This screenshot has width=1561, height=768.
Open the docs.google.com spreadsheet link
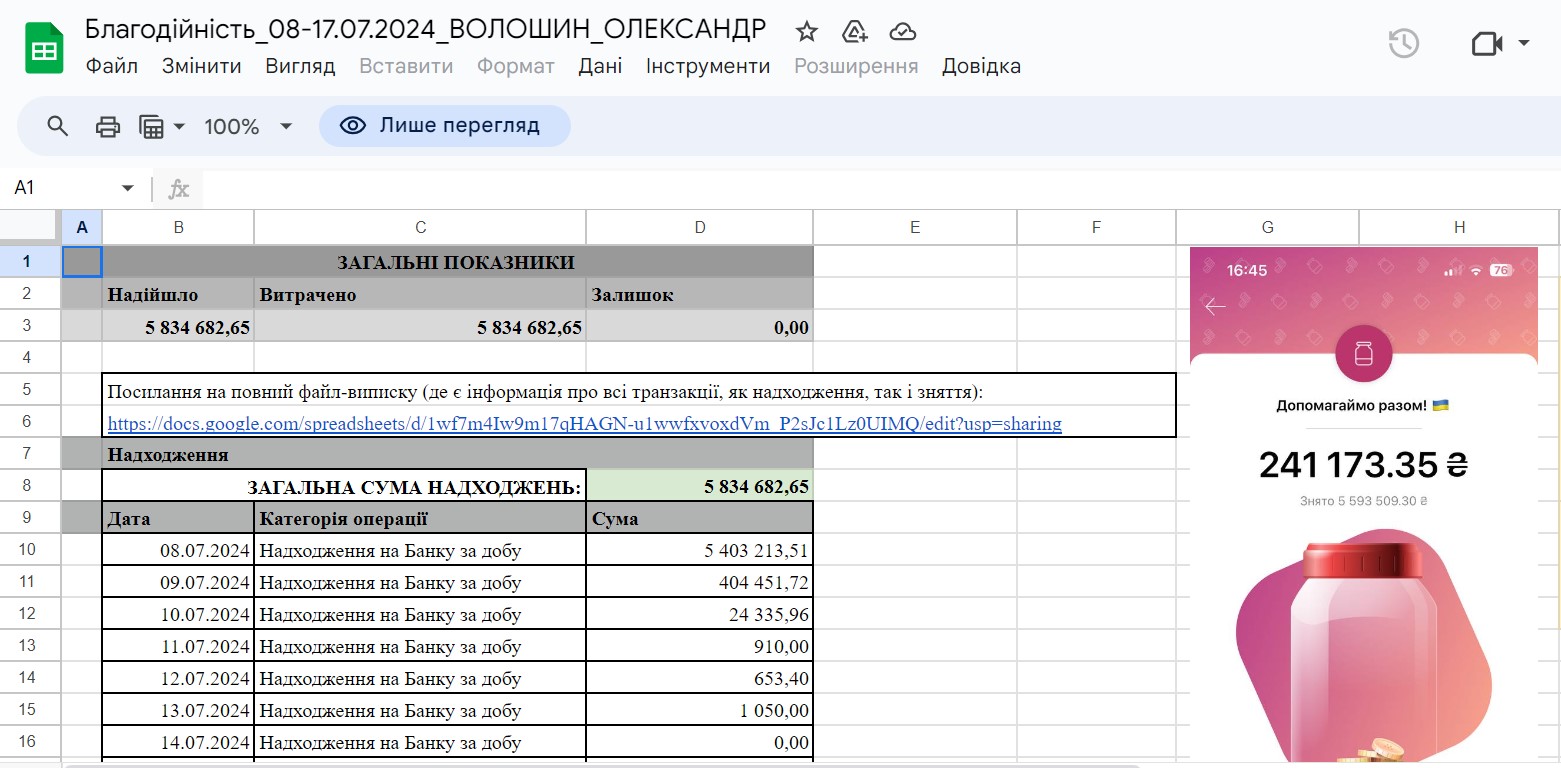click(x=584, y=423)
